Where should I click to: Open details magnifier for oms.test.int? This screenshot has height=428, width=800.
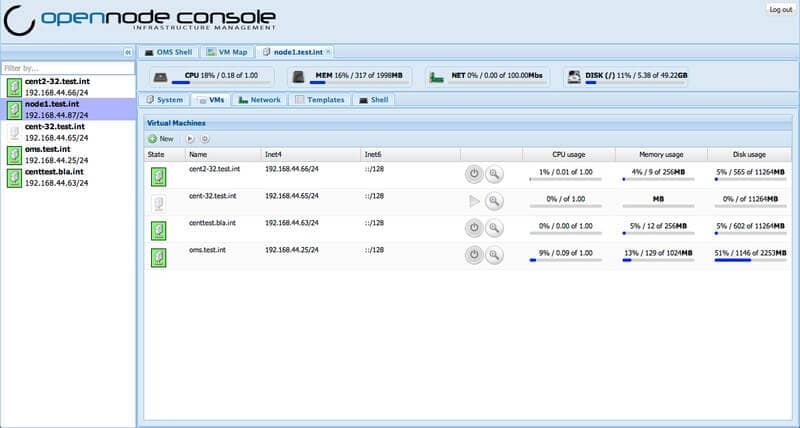click(x=494, y=255)
